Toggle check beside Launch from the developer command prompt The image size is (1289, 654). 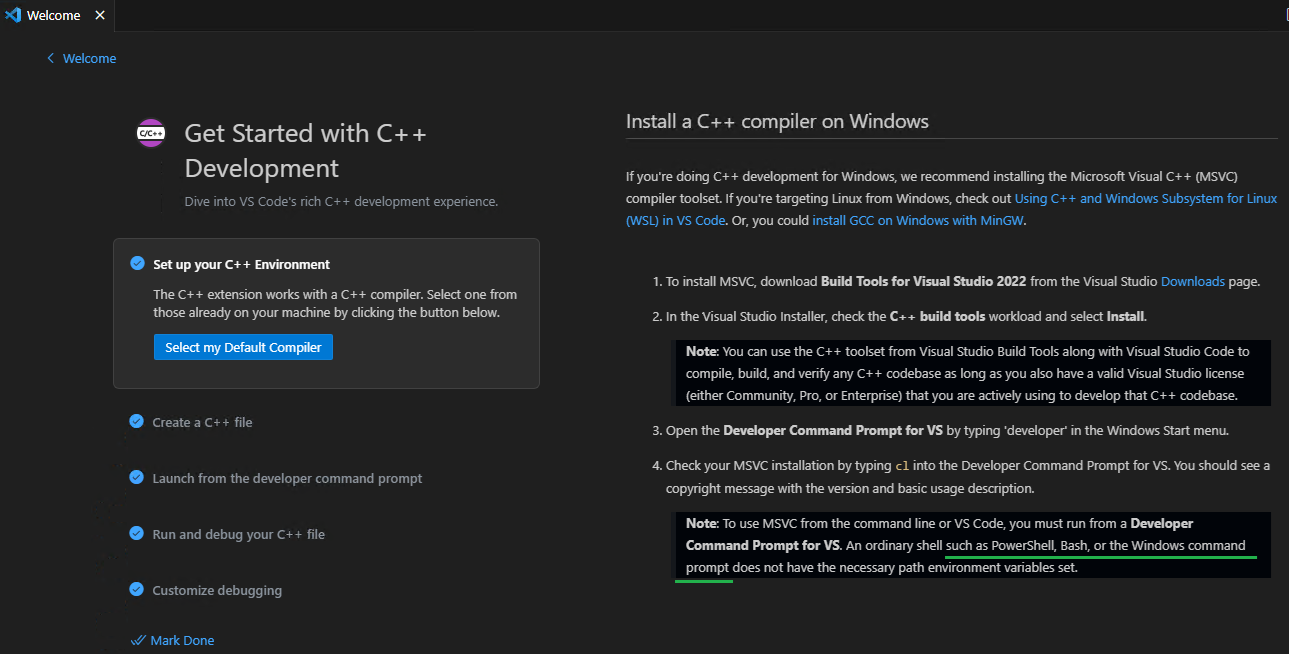[x=136, y=477]
